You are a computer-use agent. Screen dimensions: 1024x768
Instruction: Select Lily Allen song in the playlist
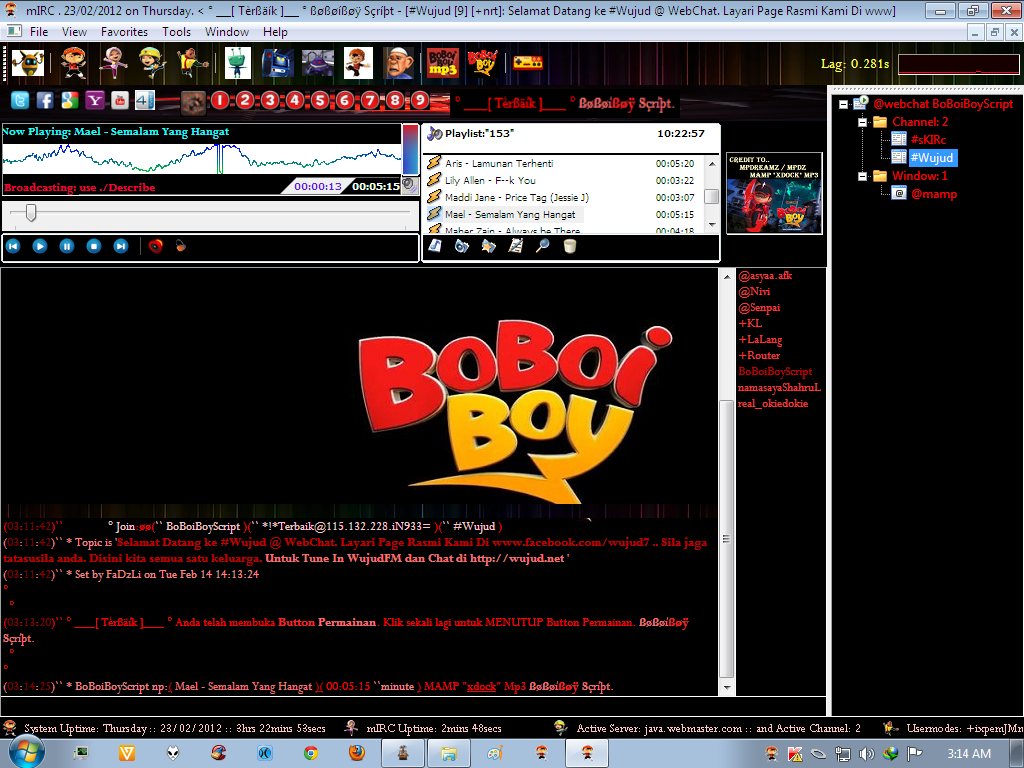[x=490, y=181]
